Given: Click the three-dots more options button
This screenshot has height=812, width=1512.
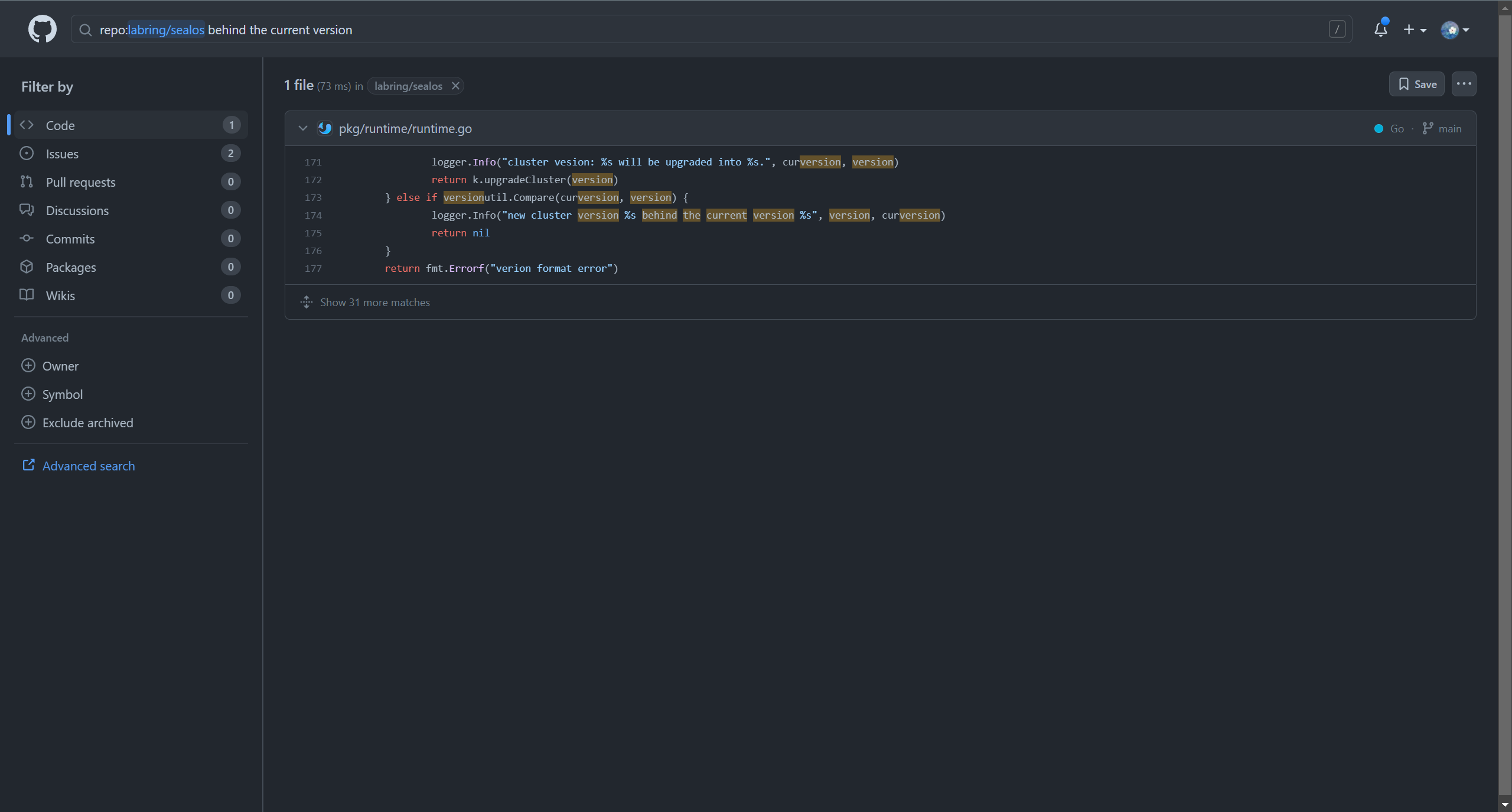Looking at the screenshot, I should point(1464,84).
